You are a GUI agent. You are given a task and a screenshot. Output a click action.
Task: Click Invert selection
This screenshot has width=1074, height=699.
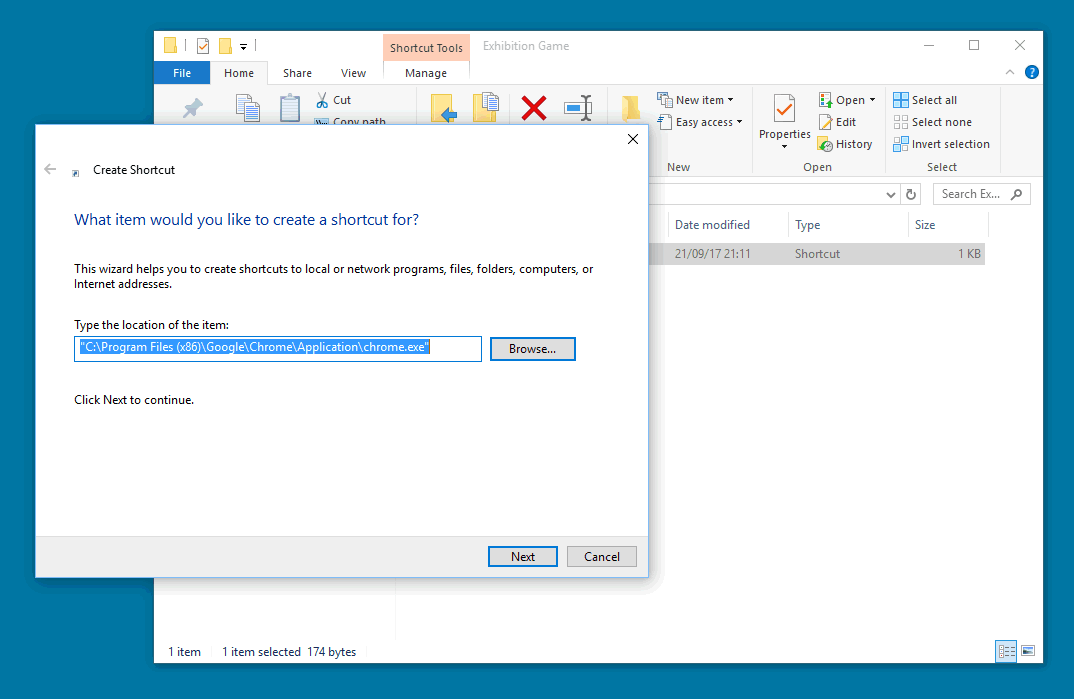(942, 144)
